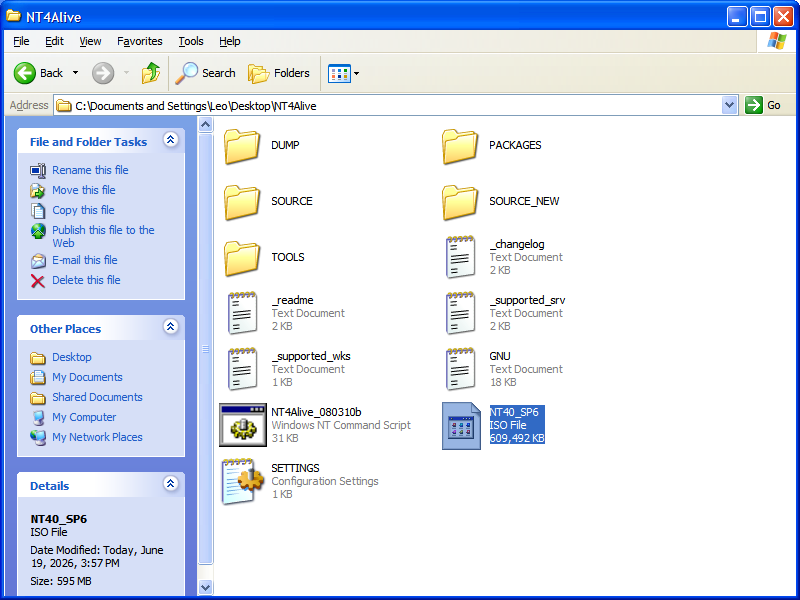Click E-mail this file
Viewport: 800px width, 600px height.
click(x=85, y=260)
